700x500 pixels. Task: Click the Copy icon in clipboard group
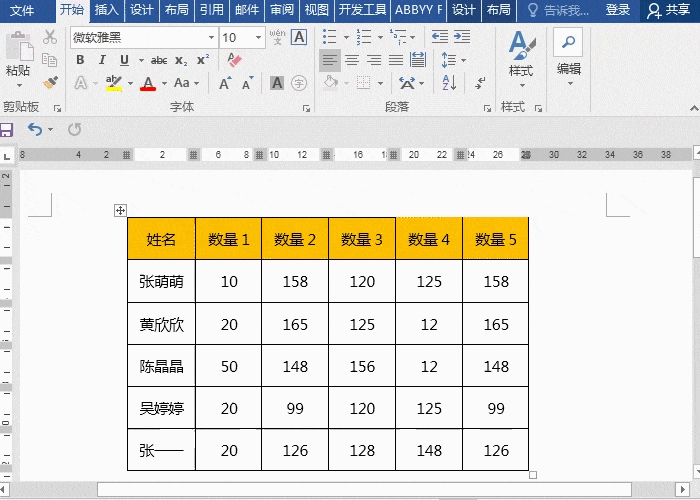pos(49,60)
